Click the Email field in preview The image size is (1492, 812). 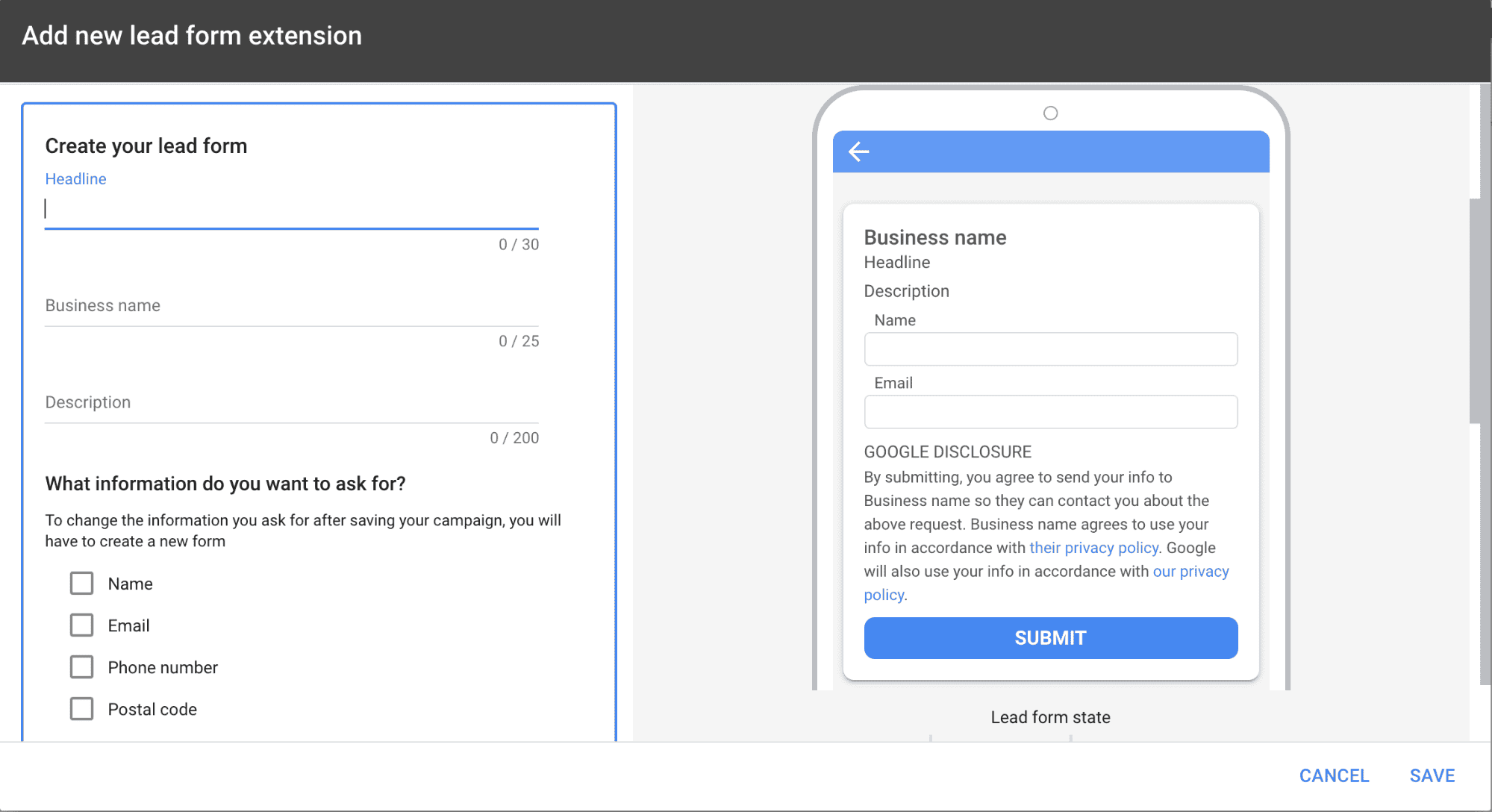click(x=1050, y=412)
